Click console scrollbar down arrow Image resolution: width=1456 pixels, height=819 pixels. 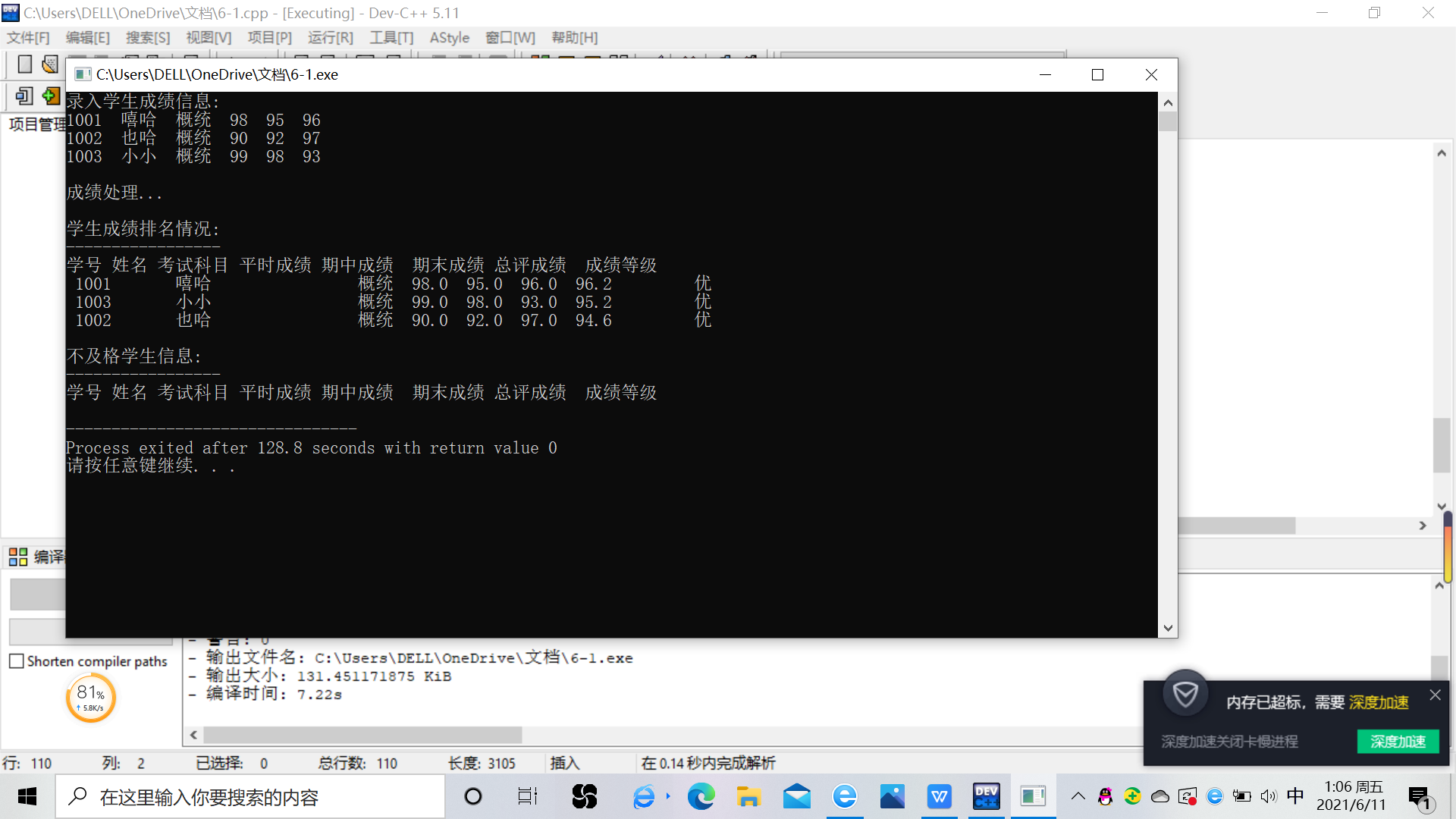[x=1168, y=628]
